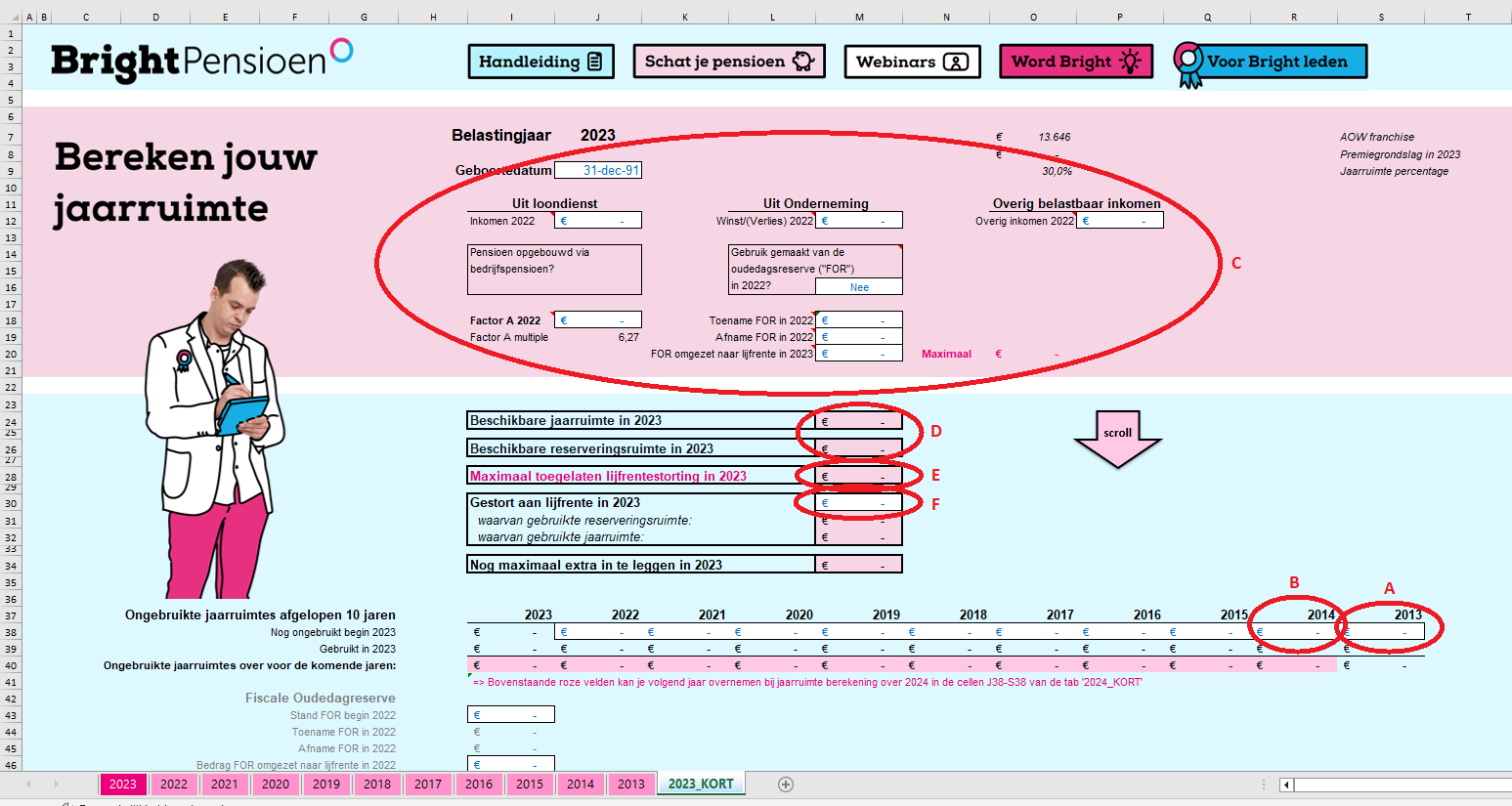This screenshot has height=806, width=1512.
Task: Go to the 2018 sheet tab
Action: [377, 785]
